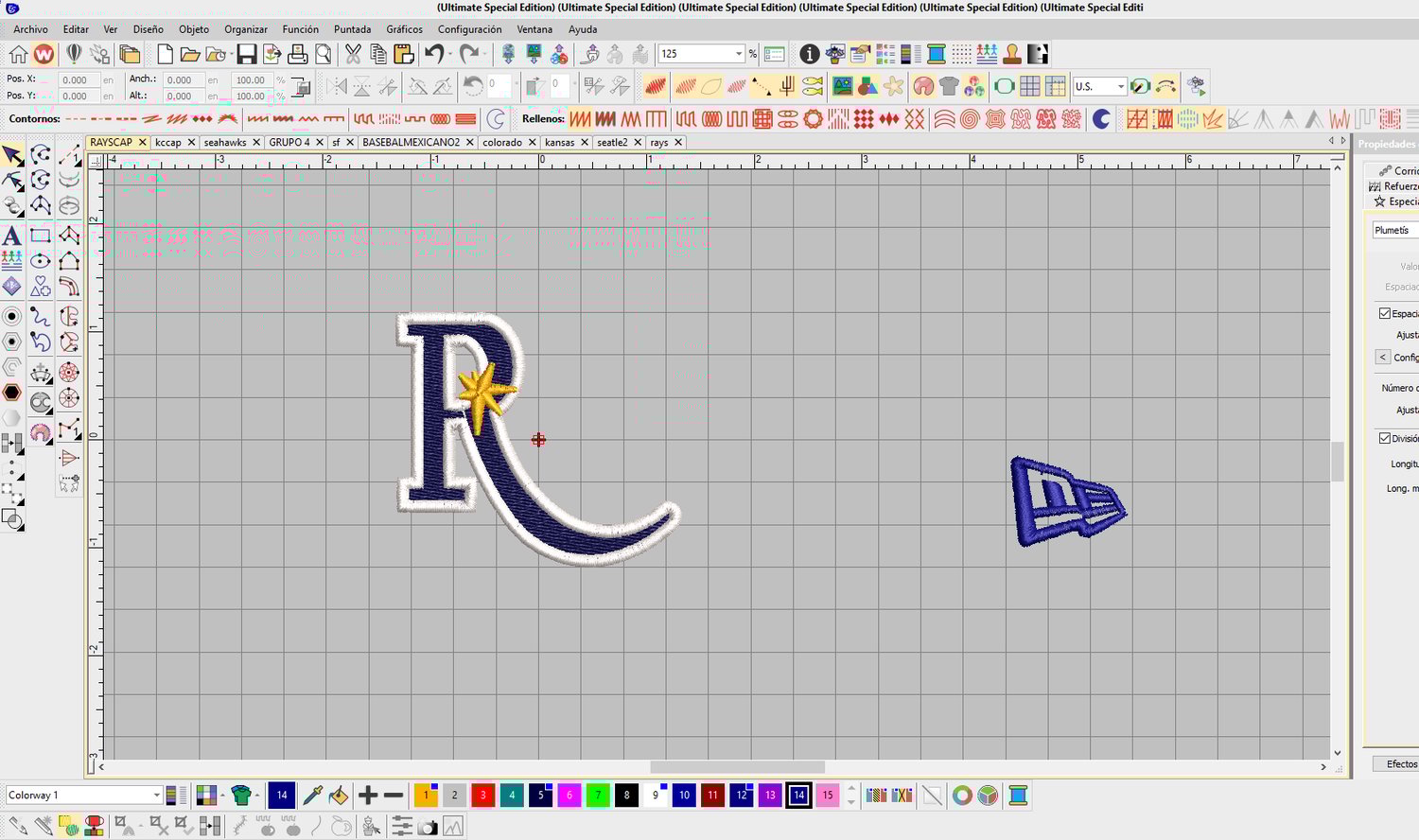Click the Efectos button

coord(1400,763)
